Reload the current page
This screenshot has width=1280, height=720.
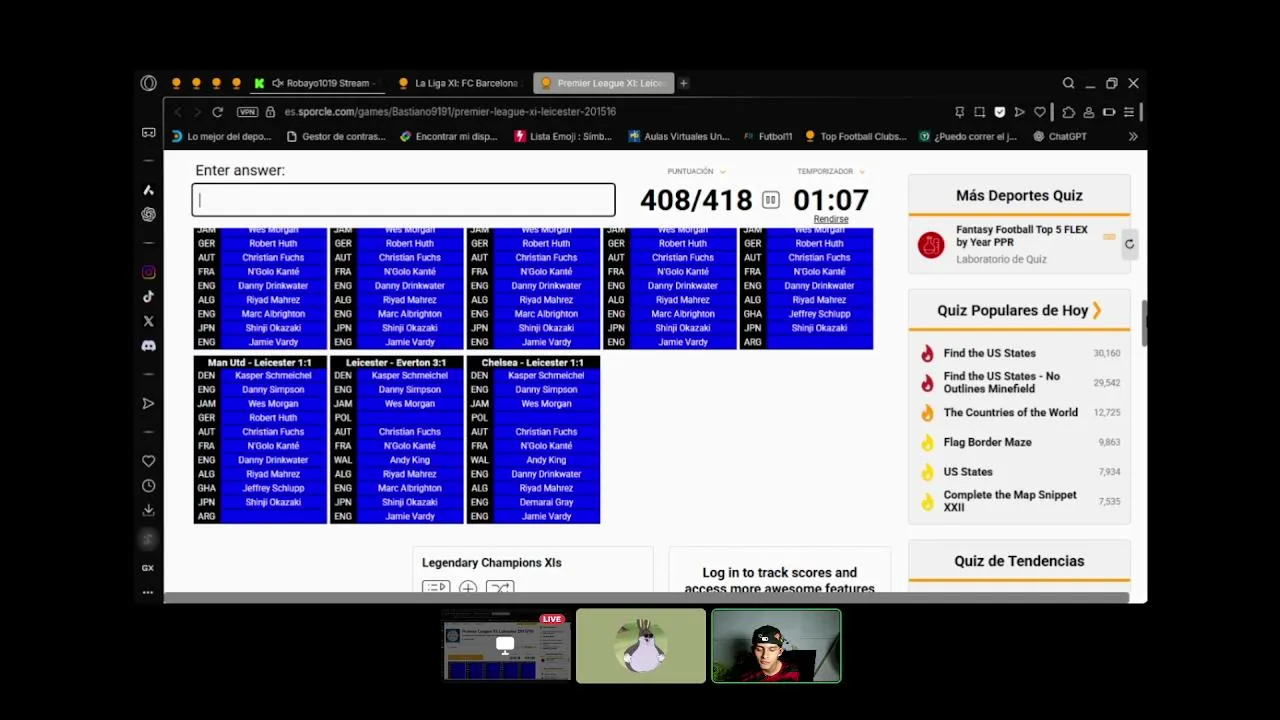click(217, 112)
